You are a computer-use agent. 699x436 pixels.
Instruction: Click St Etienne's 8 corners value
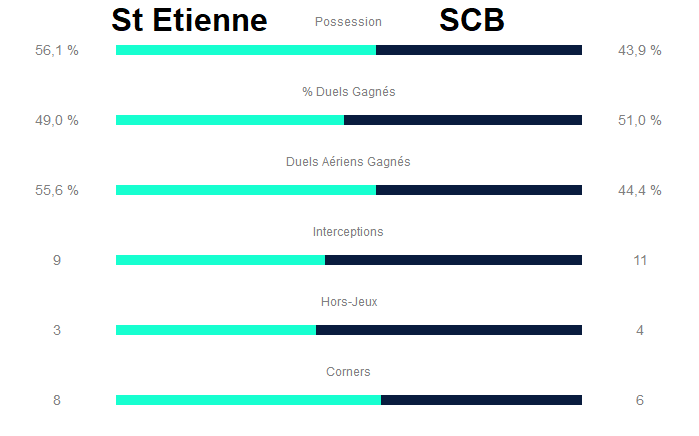[x=57, y=400]
